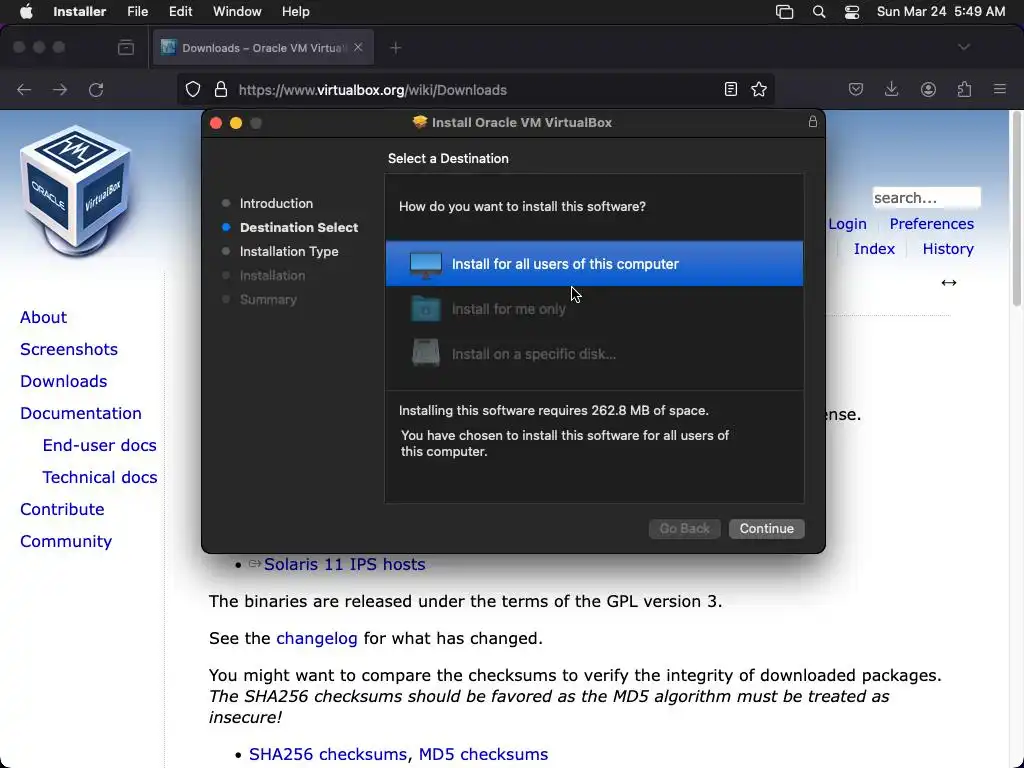Open the File menu

coord(137,12)
